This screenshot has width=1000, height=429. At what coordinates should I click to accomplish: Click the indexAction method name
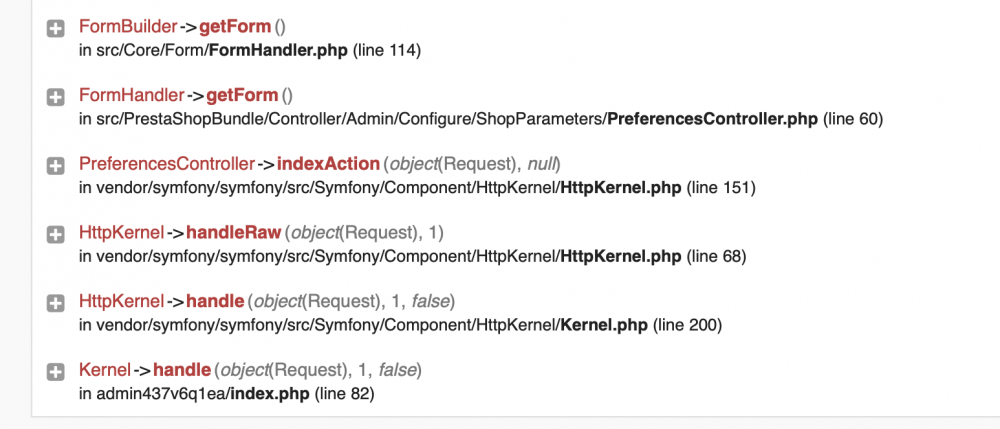pyautogui.click(x=328, y=164)
